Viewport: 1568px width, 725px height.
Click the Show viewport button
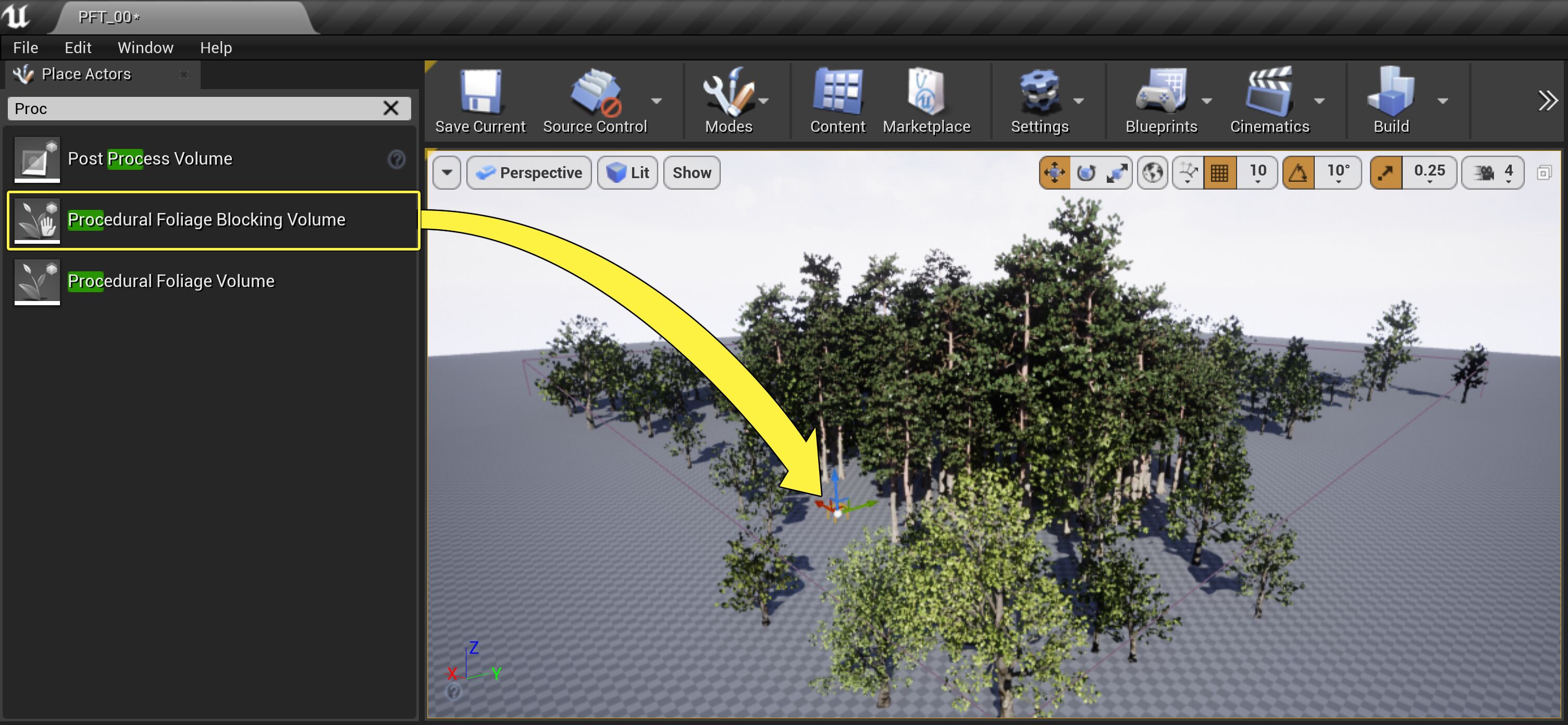[x=692, y=173]
